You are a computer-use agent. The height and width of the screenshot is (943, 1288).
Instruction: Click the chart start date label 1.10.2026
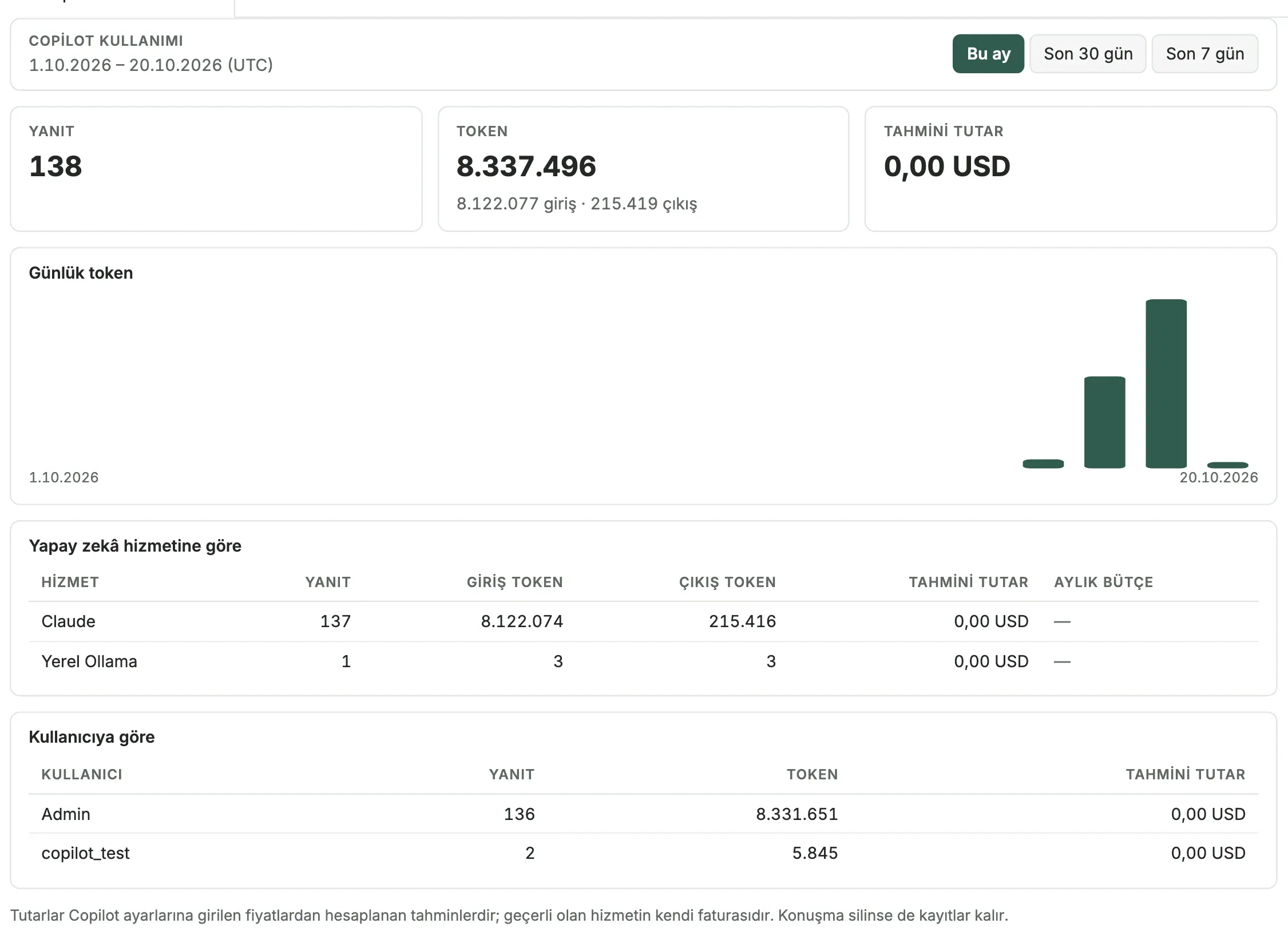point(64,478)
